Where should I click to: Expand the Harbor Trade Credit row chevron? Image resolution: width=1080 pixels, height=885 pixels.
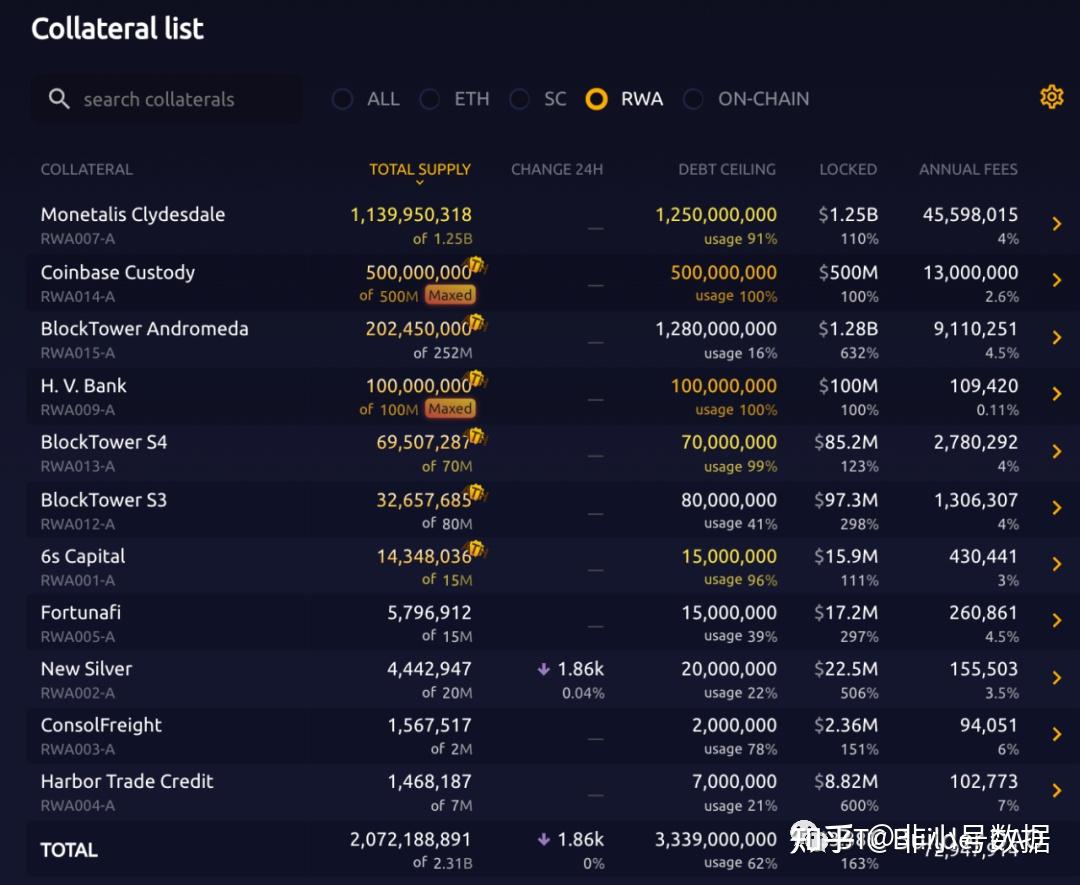click(x=1057, y=791)
